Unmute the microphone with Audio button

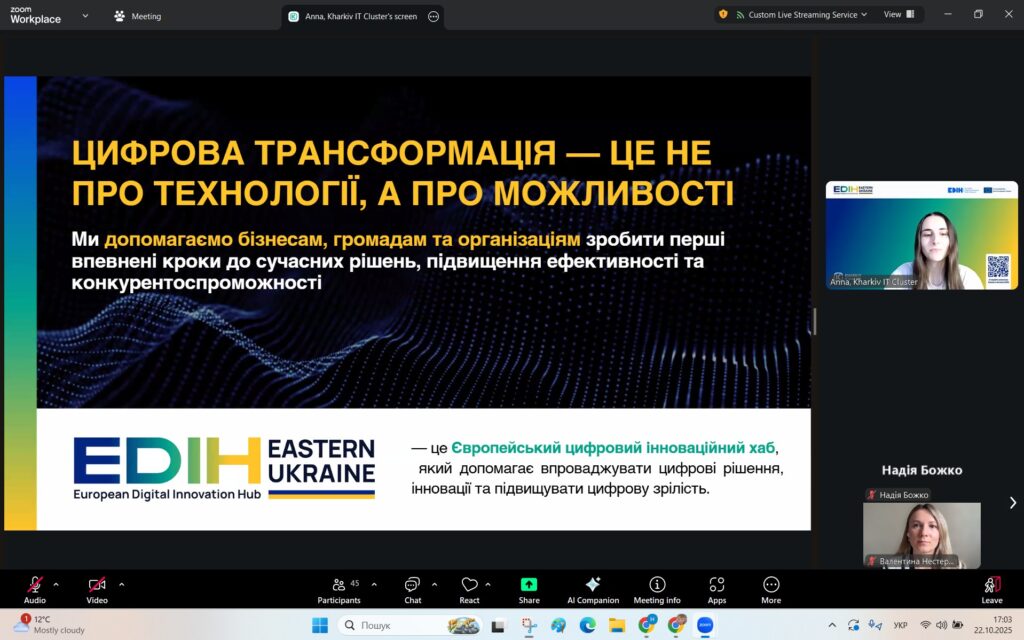[35, 589]
